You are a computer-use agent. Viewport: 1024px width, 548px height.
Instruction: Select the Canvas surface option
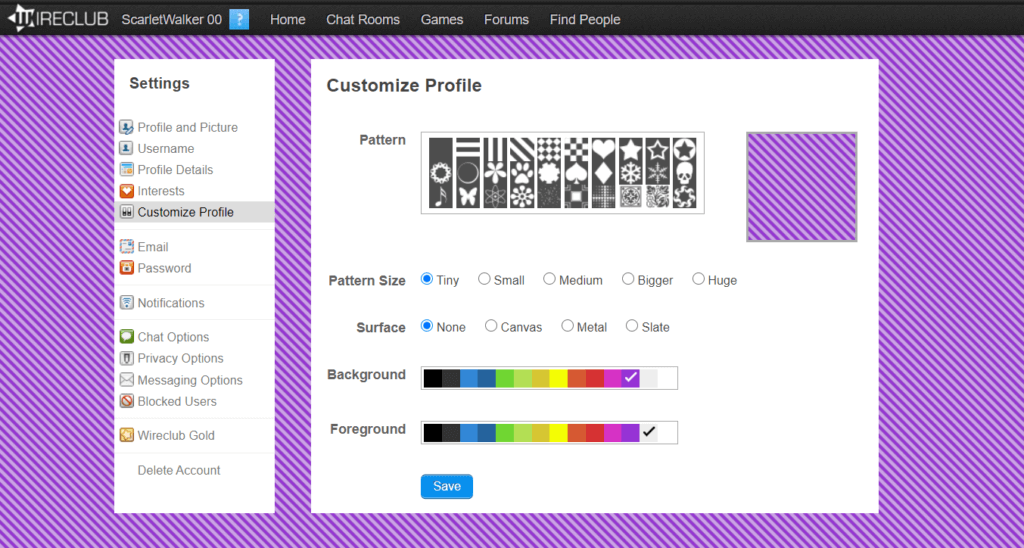tap(491, 326)
